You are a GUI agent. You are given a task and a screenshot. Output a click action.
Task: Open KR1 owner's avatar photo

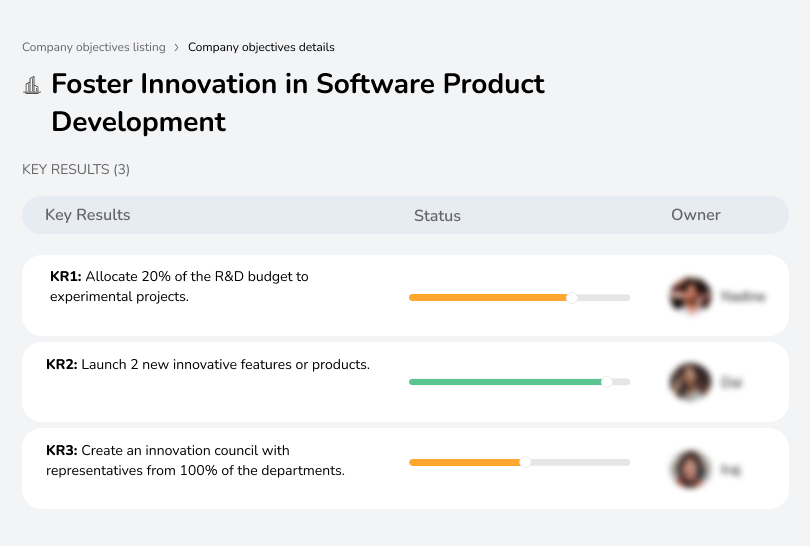689,296
